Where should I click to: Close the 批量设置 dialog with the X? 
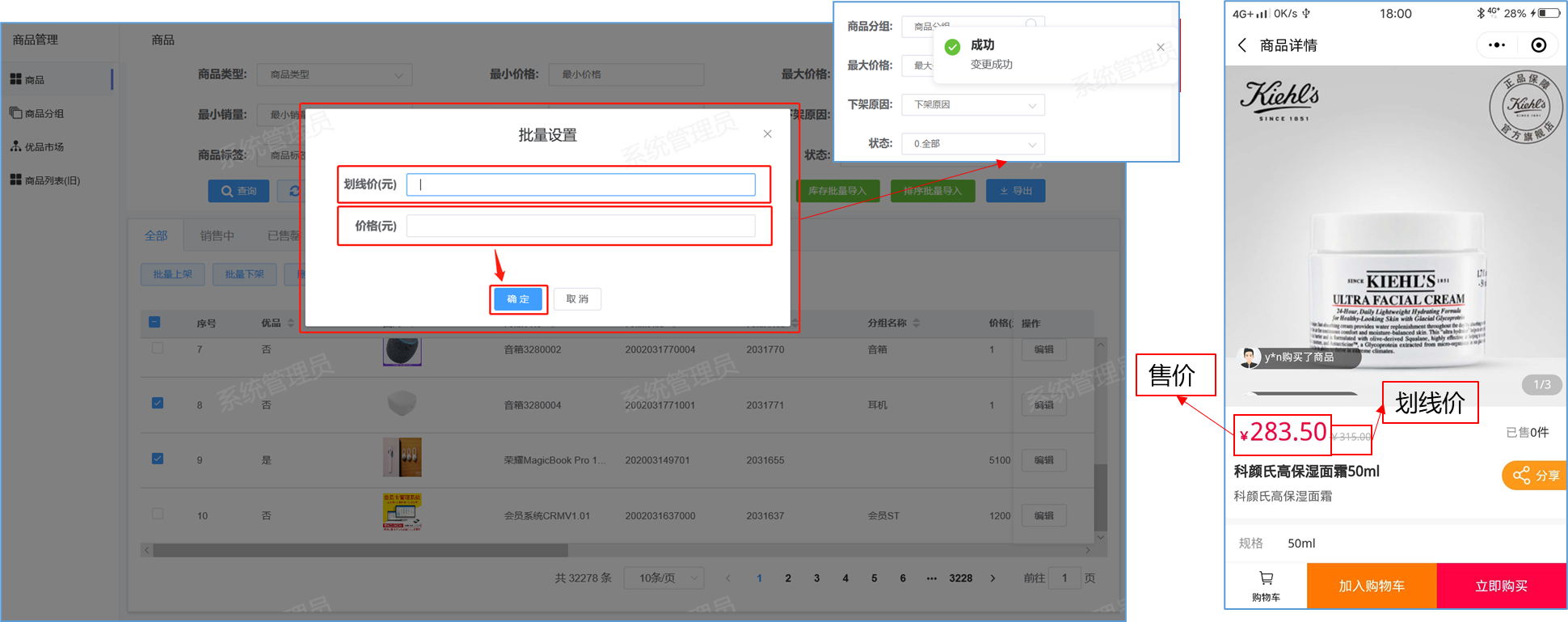click(x=767, y=134)
